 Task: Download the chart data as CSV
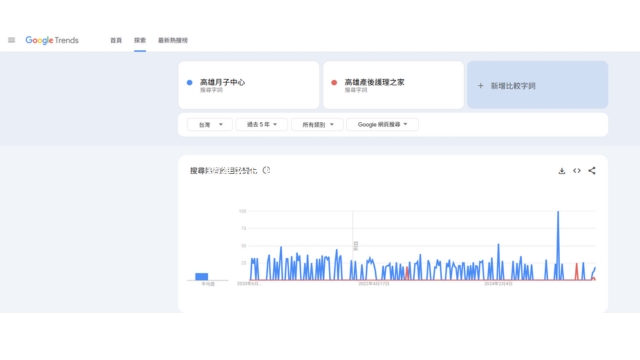(562, 171)
